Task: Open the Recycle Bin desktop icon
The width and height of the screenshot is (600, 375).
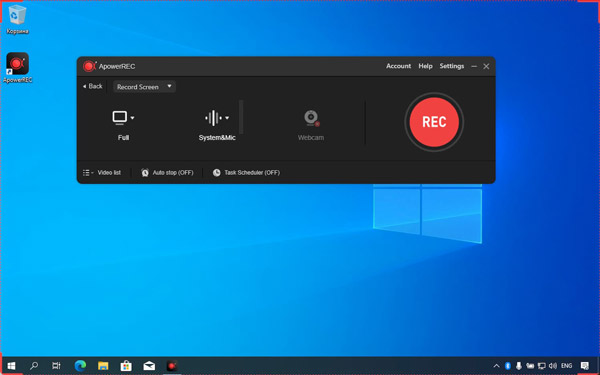Action: [x=17, y=19]
